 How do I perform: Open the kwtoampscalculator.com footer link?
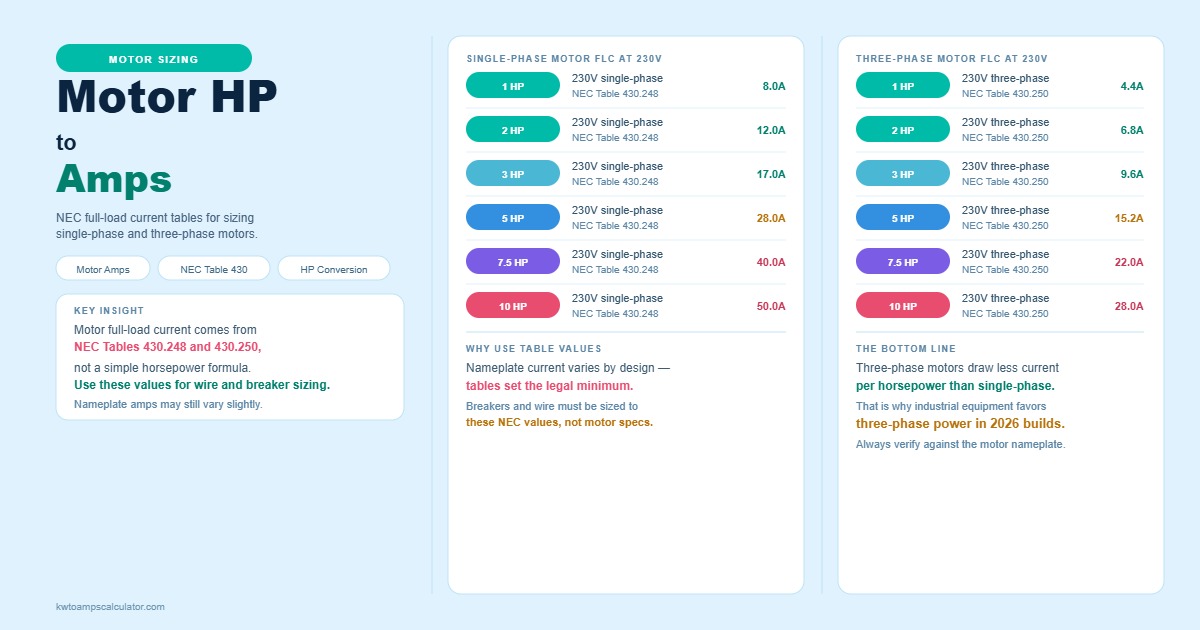pos(110,607)
